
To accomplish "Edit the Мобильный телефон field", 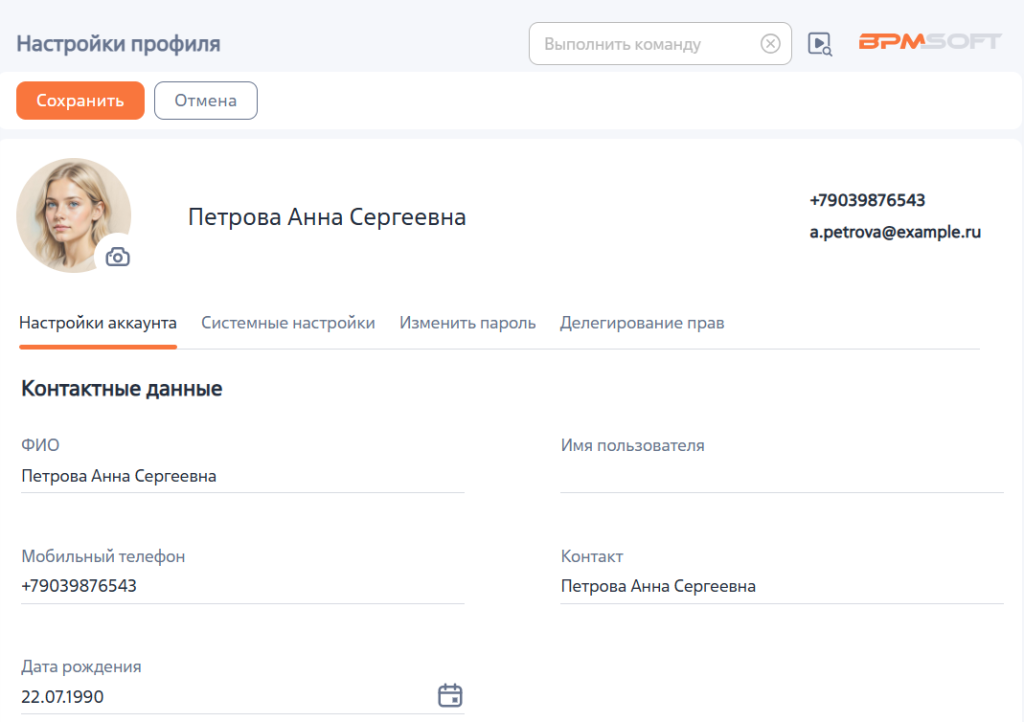I will [242, 586].
